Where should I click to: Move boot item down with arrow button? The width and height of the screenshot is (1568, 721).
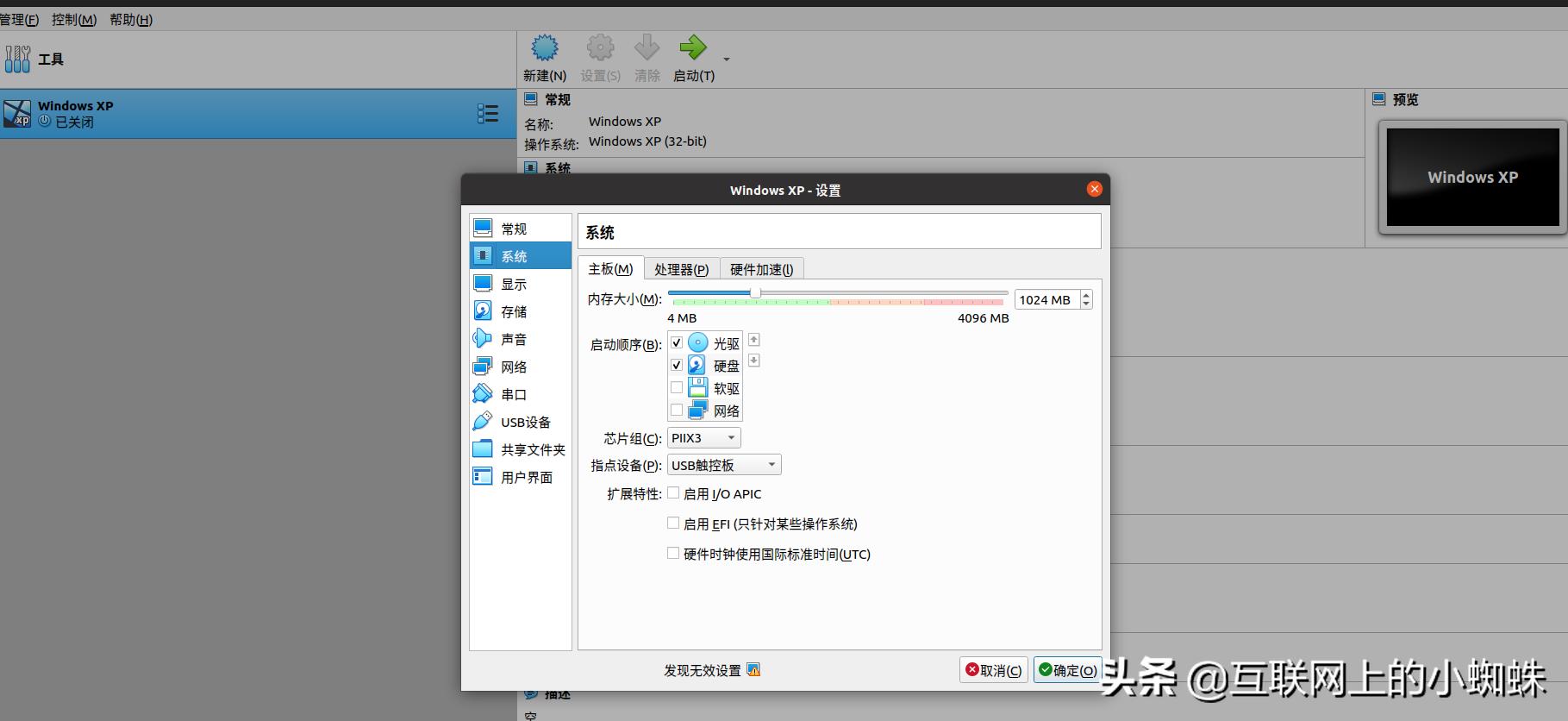click(x=753, y=360)
